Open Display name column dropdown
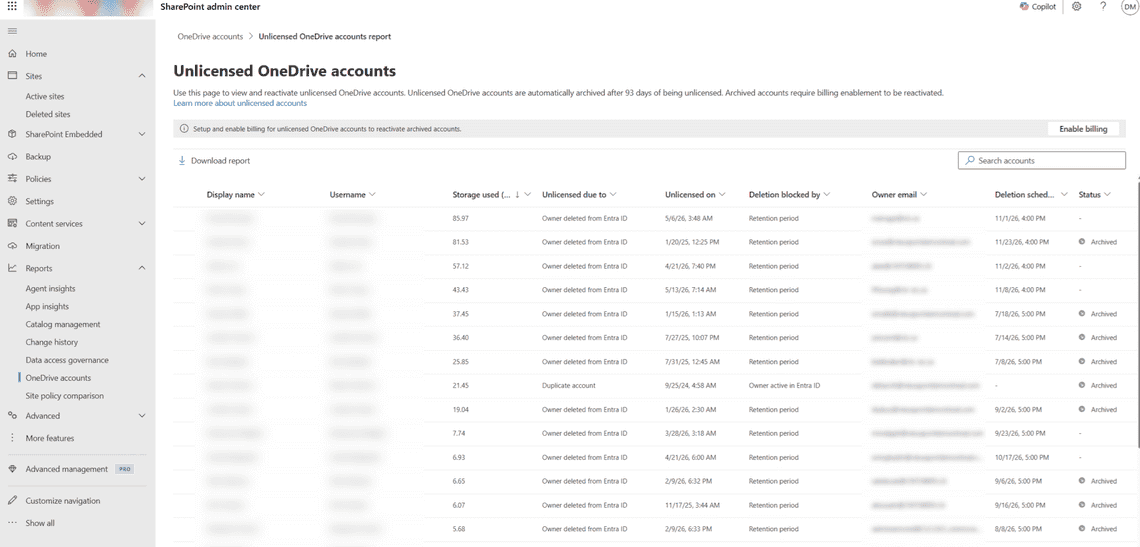 pos(262,194)
